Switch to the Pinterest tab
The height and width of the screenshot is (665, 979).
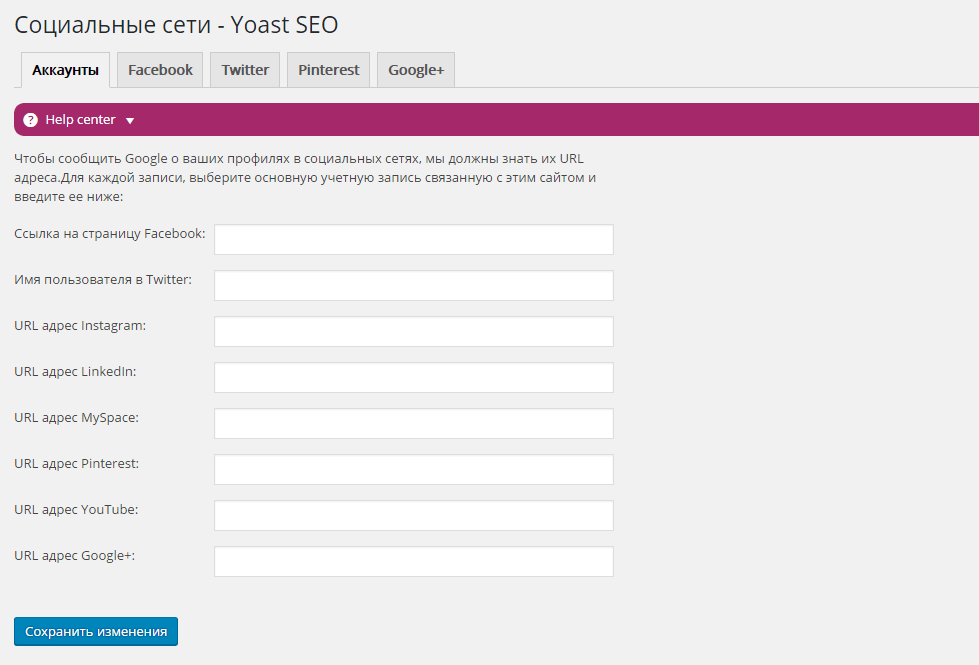328,70
